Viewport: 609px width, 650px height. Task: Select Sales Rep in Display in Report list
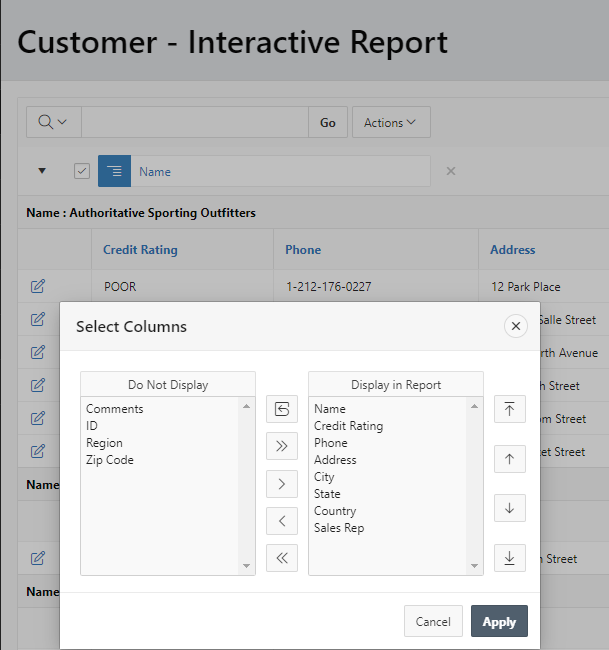coord(339,528)
